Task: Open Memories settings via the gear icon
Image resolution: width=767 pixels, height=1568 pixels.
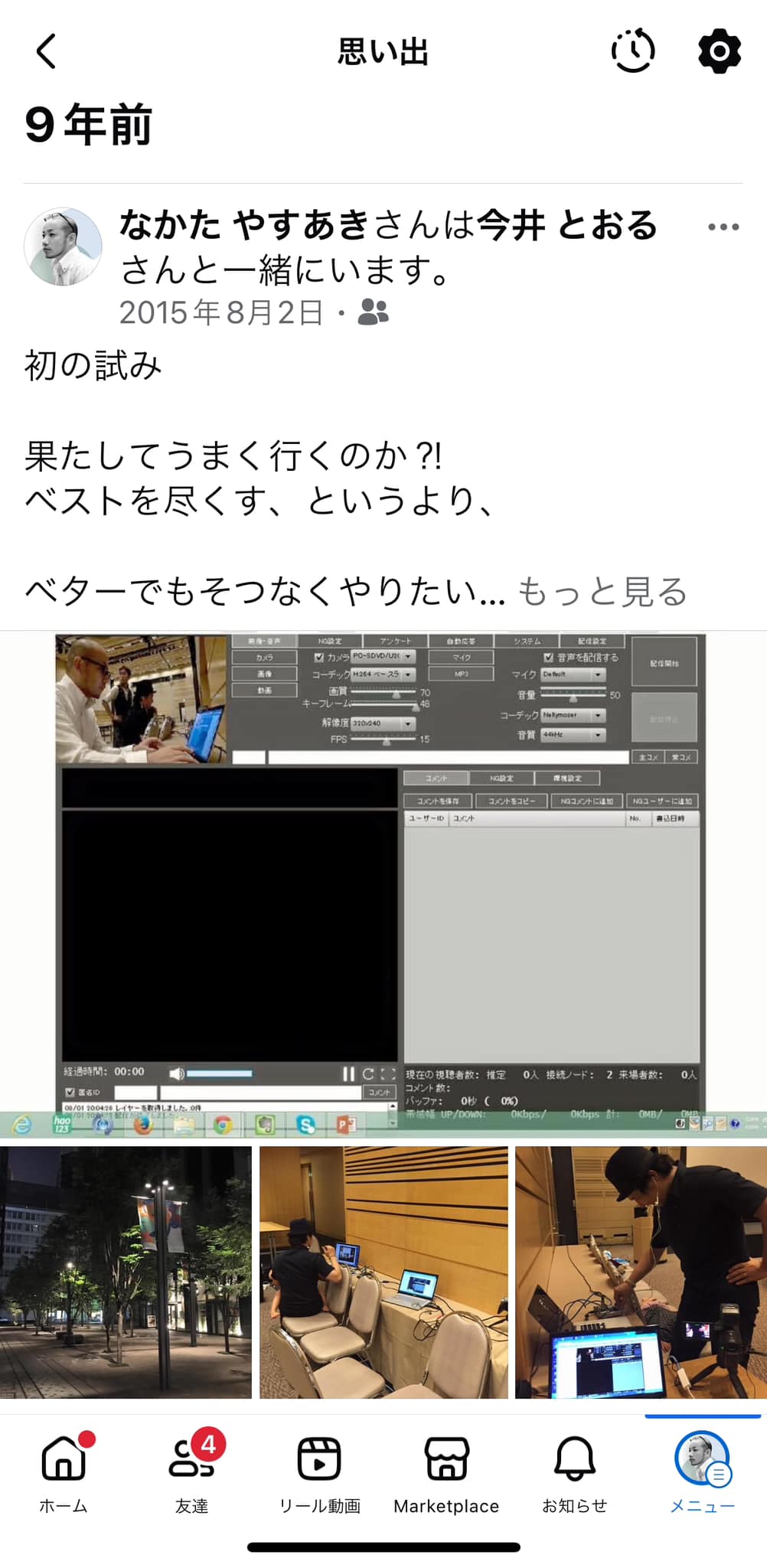Action: tap(719, 51)
